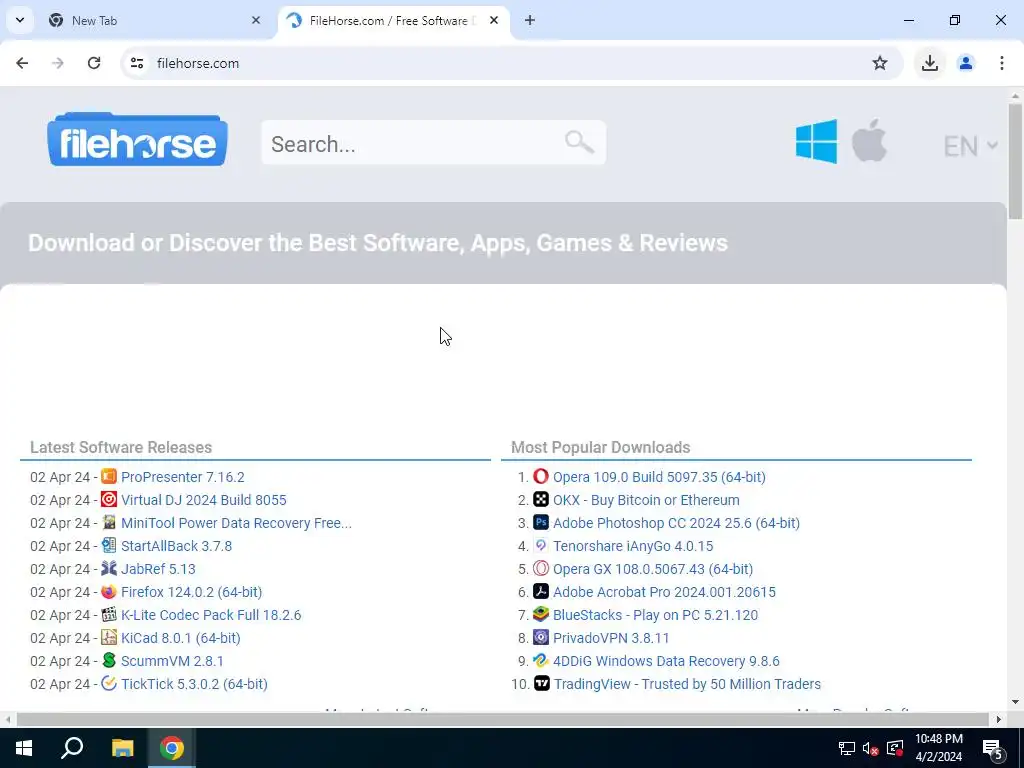The image size is (1024, 768).
Task: Select the Apple Mac platform icon
Action: (869, 140)
